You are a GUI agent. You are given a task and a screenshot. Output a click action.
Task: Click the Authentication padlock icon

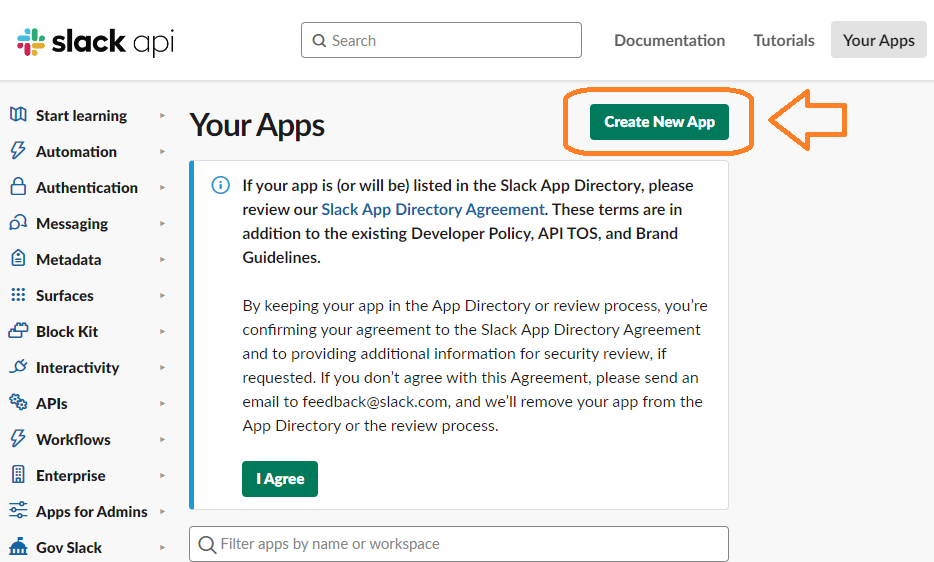(x=18, y=187)
